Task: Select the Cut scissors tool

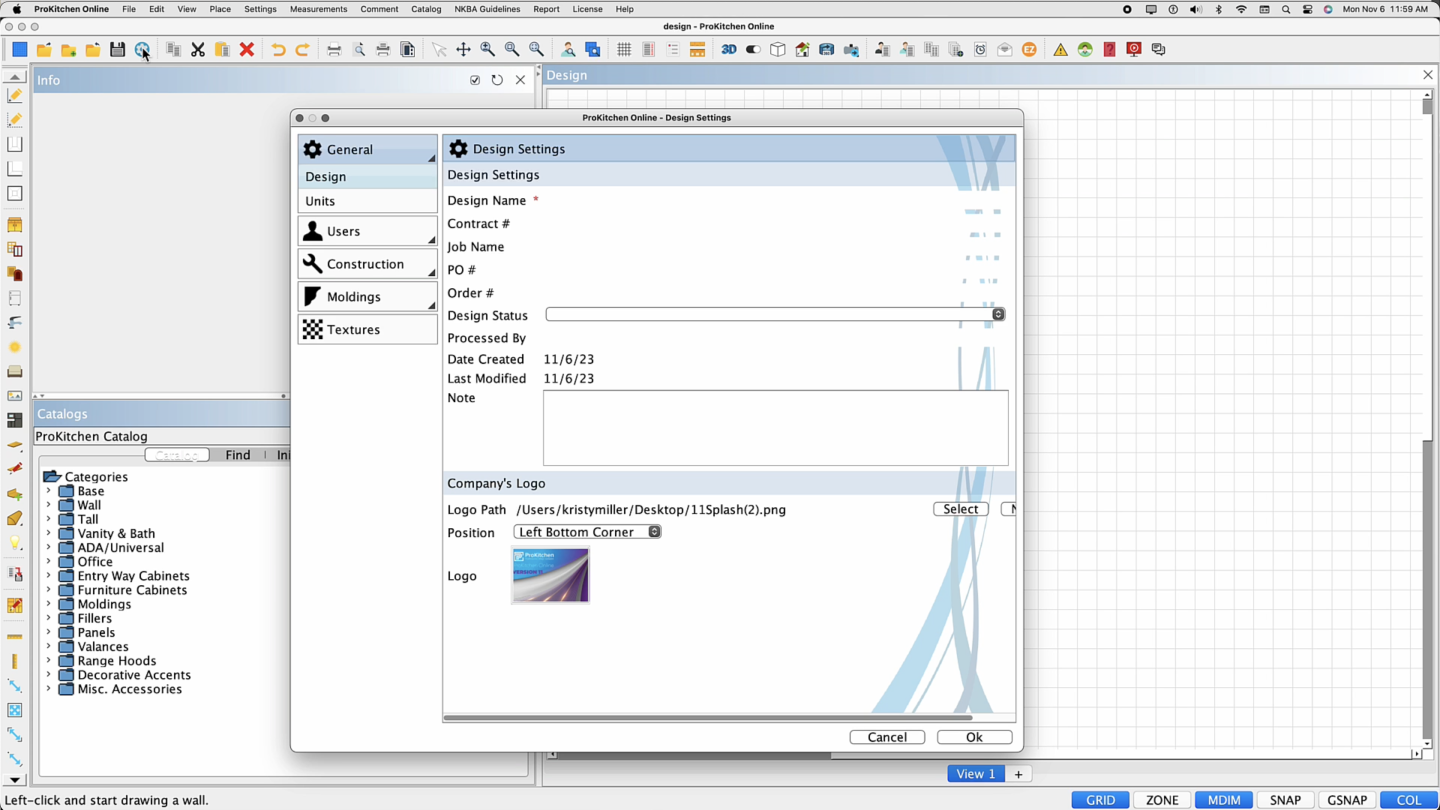Action: [198, 49]
